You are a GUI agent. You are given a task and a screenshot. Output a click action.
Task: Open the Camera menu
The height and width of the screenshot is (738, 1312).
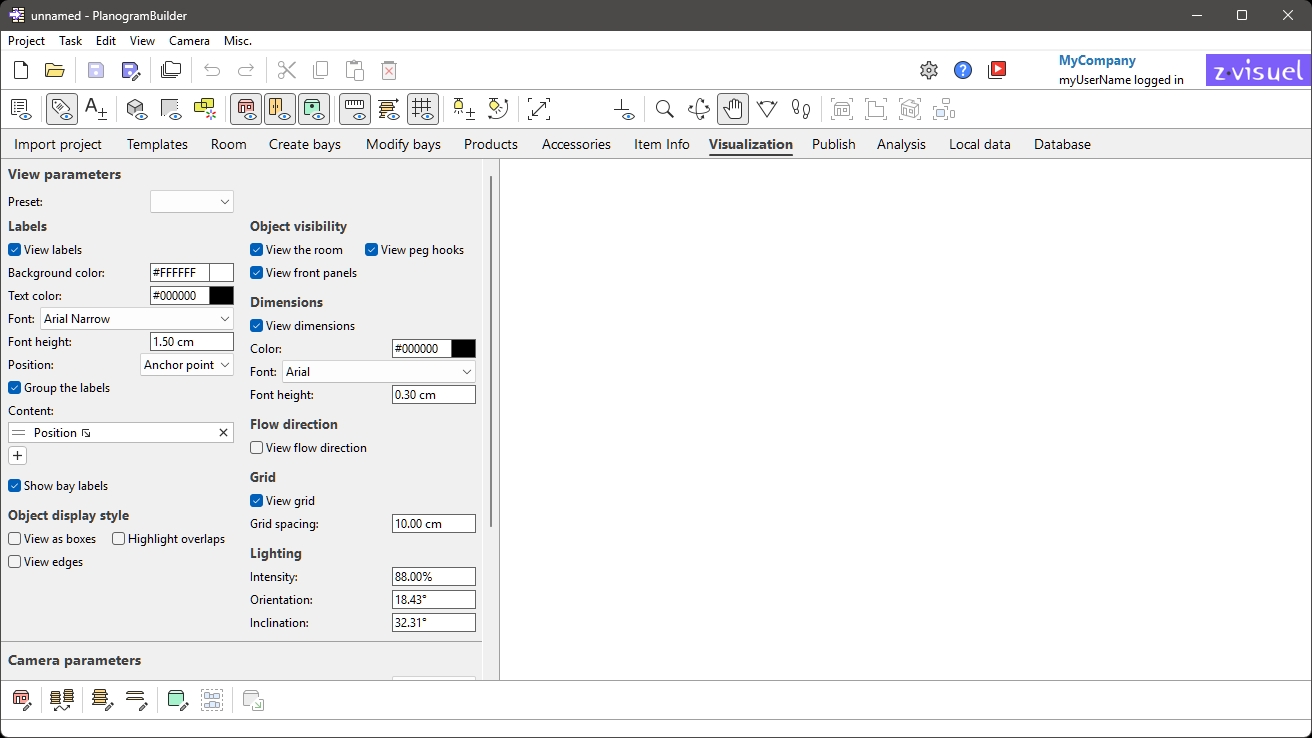point(189,41)
